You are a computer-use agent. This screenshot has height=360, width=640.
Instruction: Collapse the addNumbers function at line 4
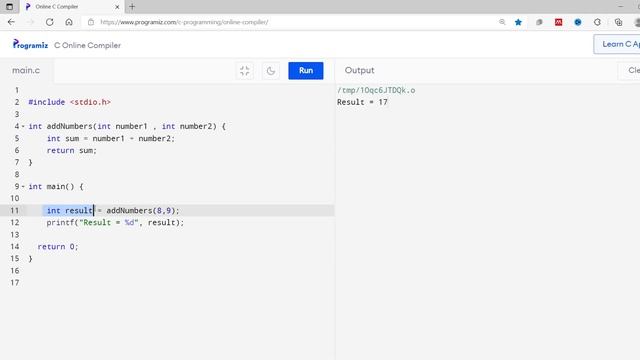23,126
